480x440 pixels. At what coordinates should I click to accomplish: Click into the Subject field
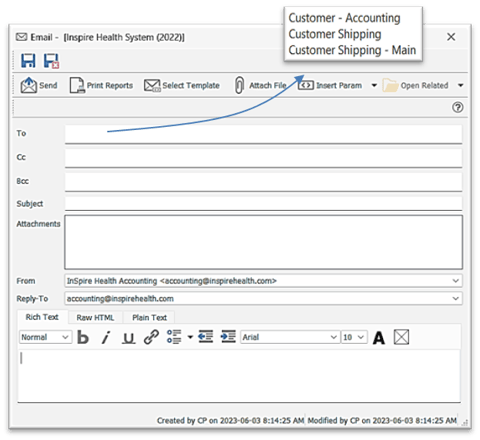click(263, 203)
